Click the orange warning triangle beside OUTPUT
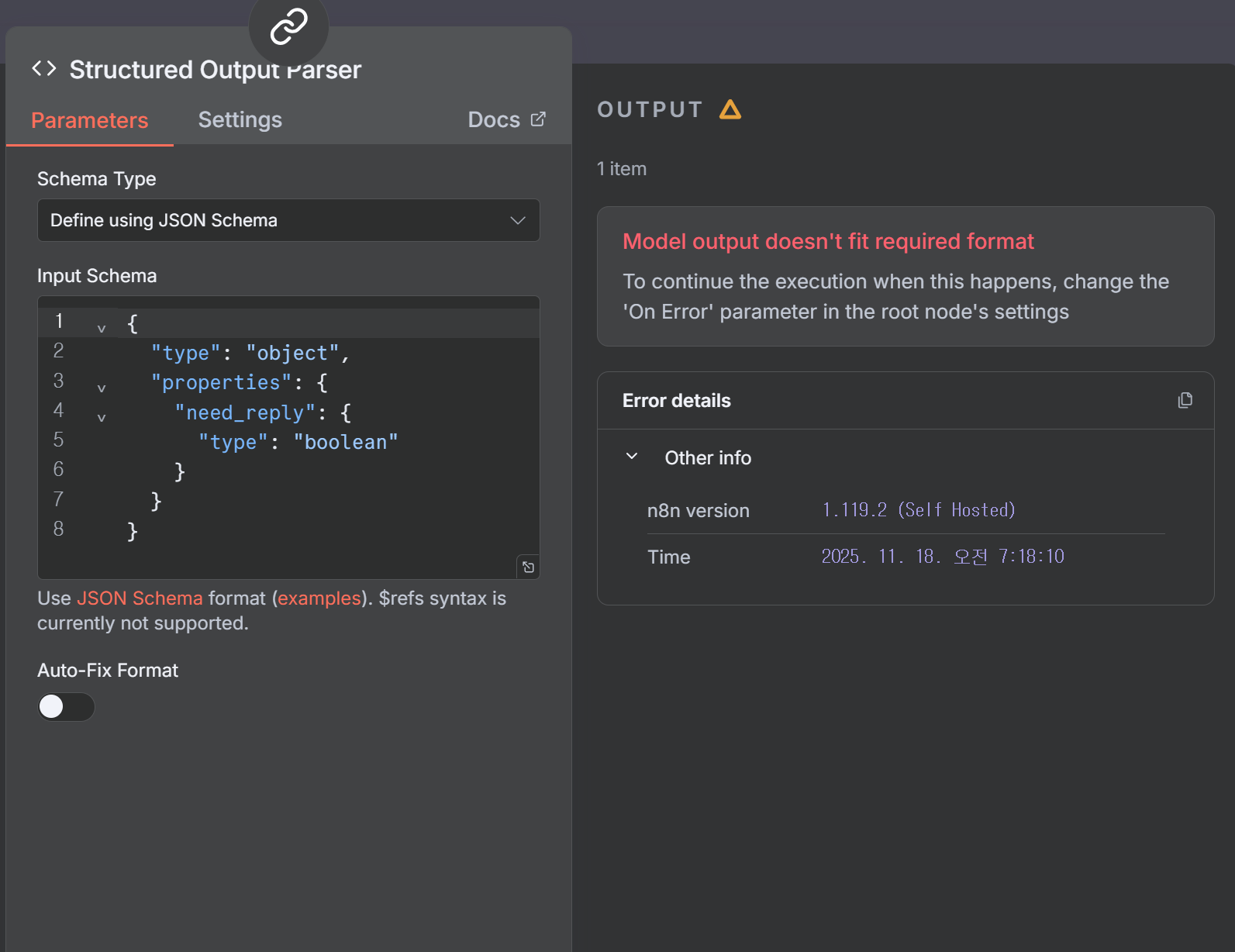Viewport: 1235px width, 952px height. tap(730, 110)
